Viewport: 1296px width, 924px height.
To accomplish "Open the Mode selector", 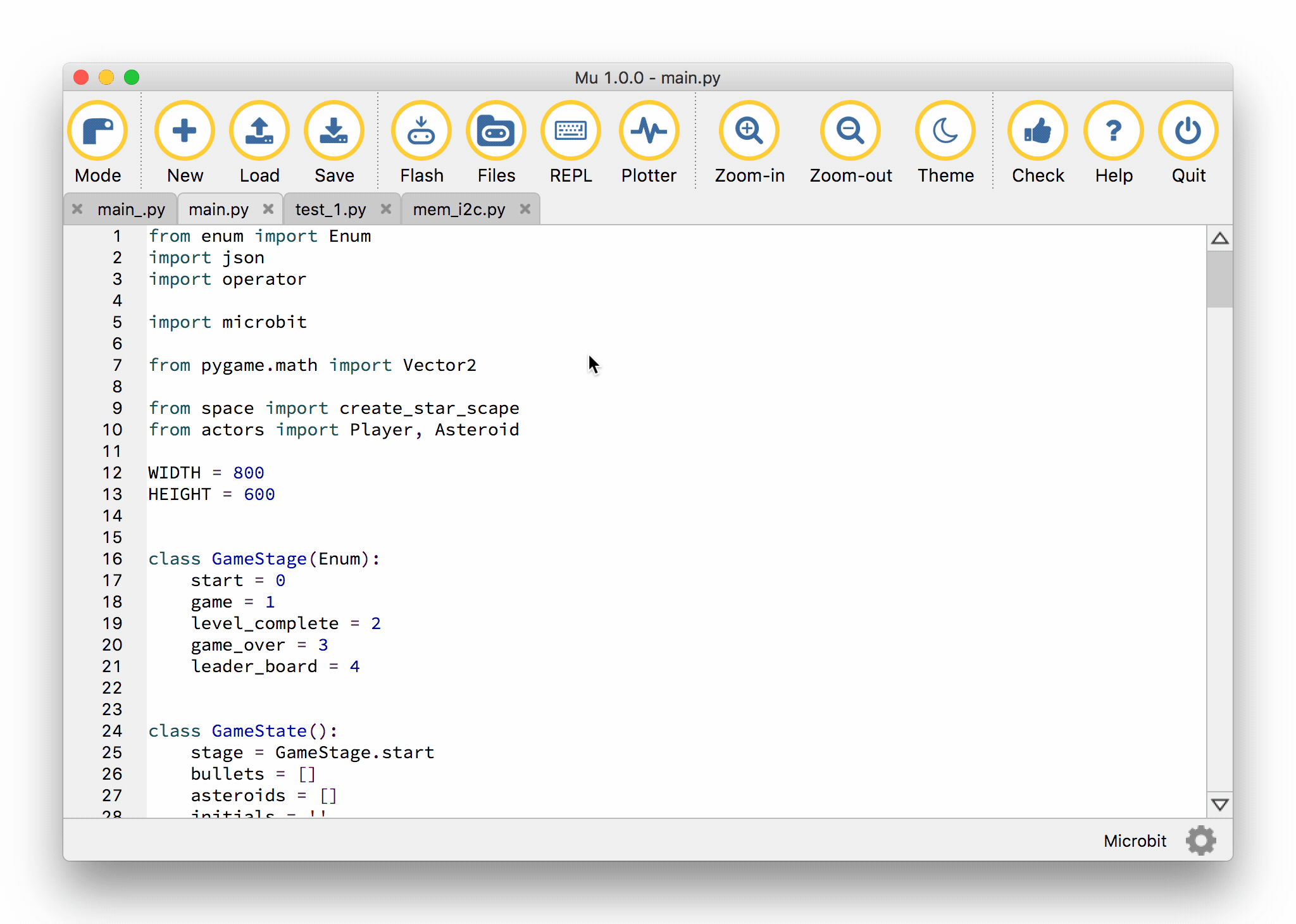I will pyautogui.click(x=97, y=132).
